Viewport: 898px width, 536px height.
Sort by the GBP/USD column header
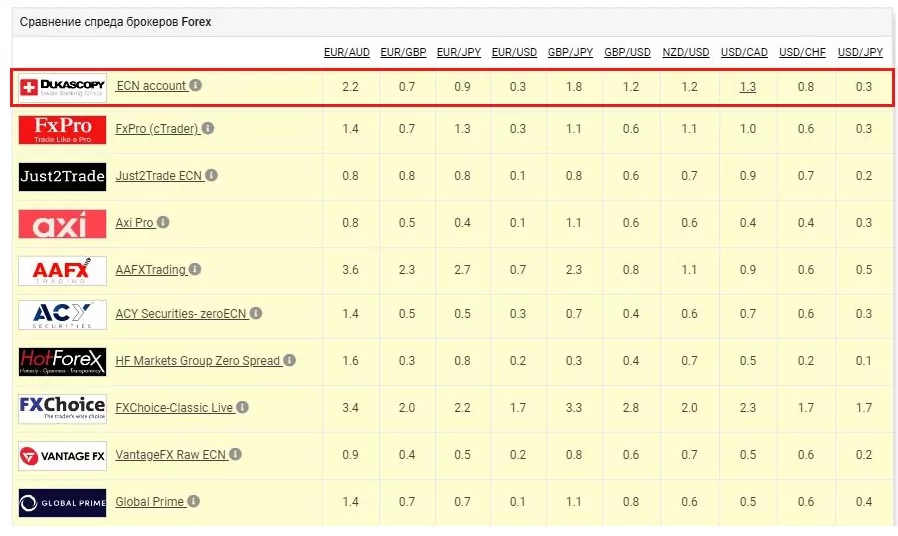(627, 52)
